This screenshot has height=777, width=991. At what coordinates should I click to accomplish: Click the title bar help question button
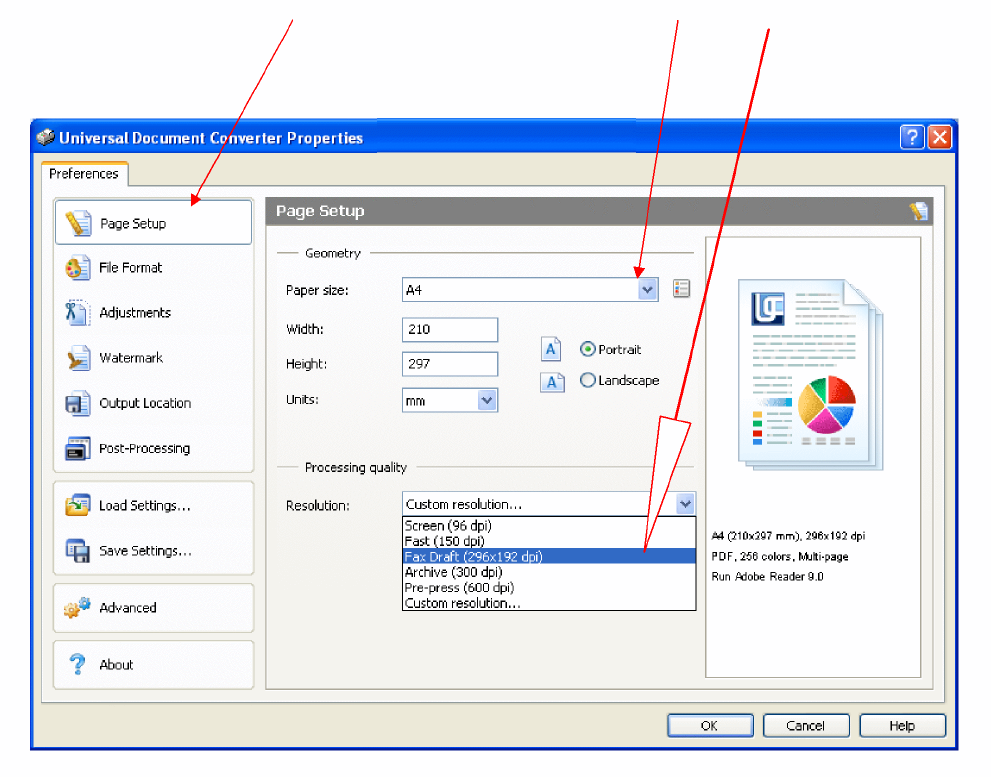(x=911, y=138)
